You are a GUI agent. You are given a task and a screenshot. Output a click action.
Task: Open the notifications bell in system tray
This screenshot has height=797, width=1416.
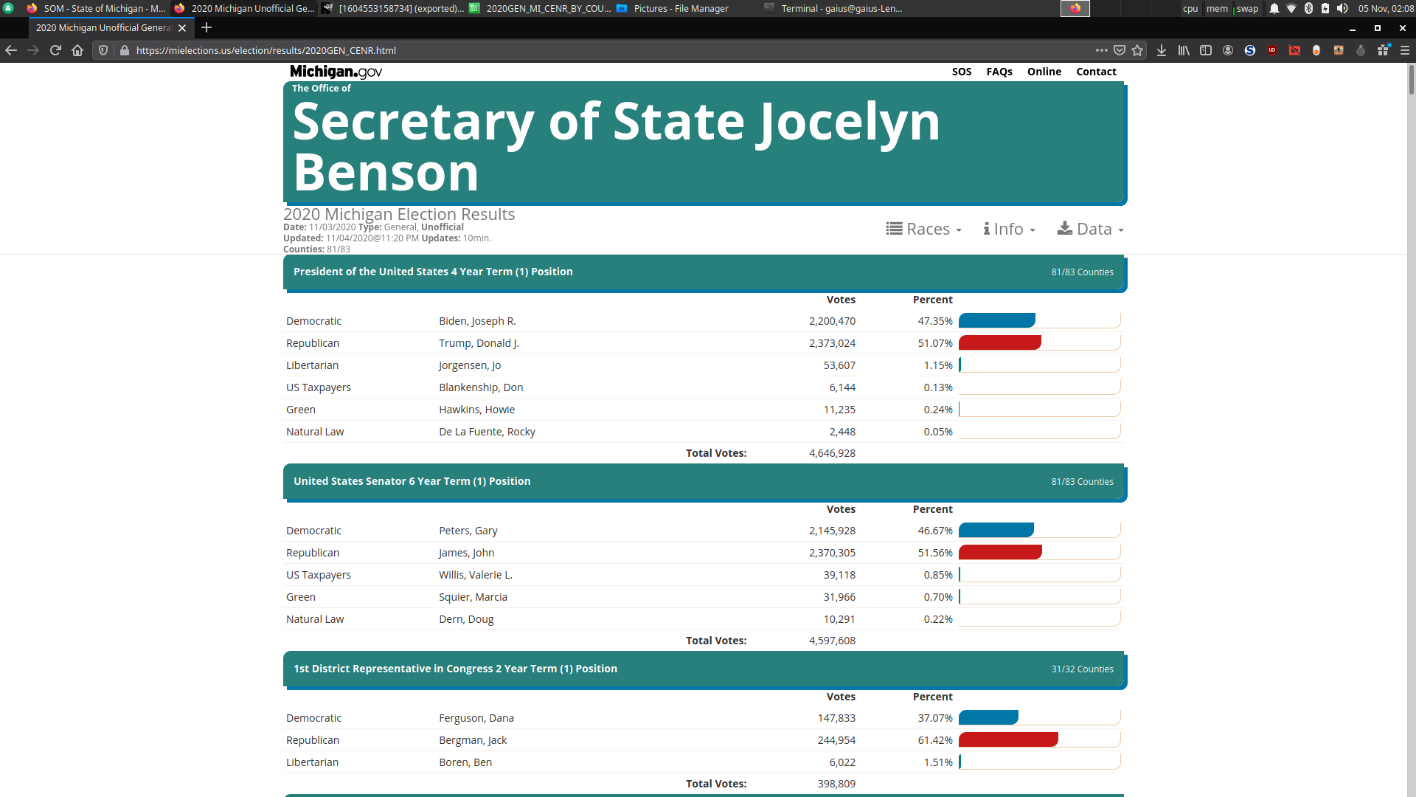click(1274, 8)
